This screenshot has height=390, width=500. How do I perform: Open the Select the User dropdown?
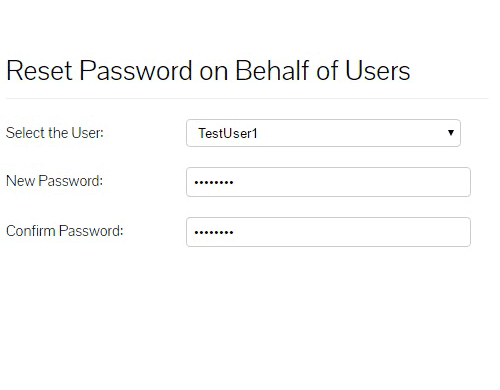click(323, 133)
